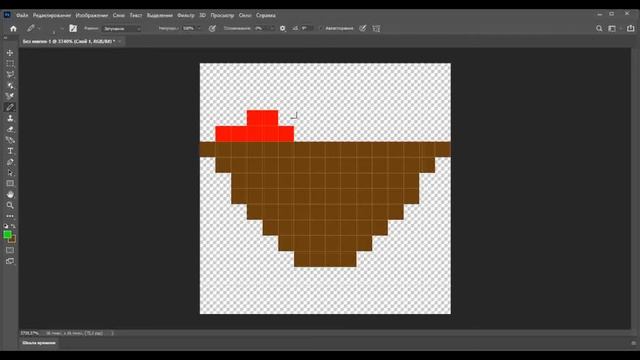The image size is (640, 360).
Task: Select the Clone Stamp tool
Action: [10, 118]
